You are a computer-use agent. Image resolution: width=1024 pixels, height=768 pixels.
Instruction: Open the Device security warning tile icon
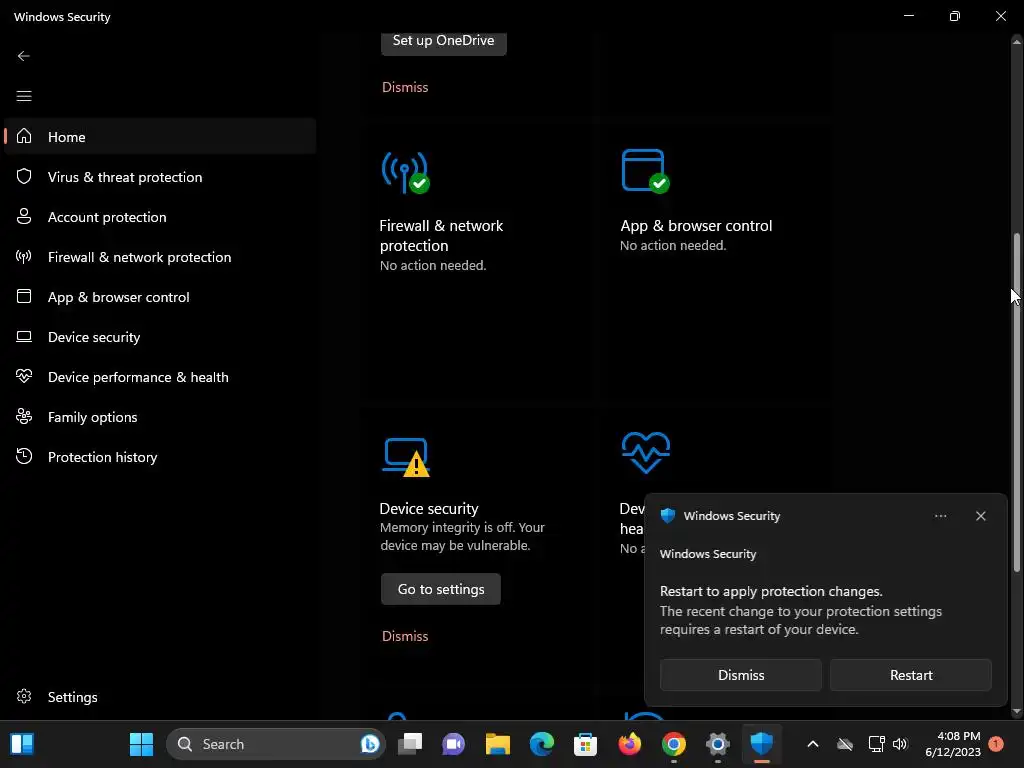(x=406, y=457)
